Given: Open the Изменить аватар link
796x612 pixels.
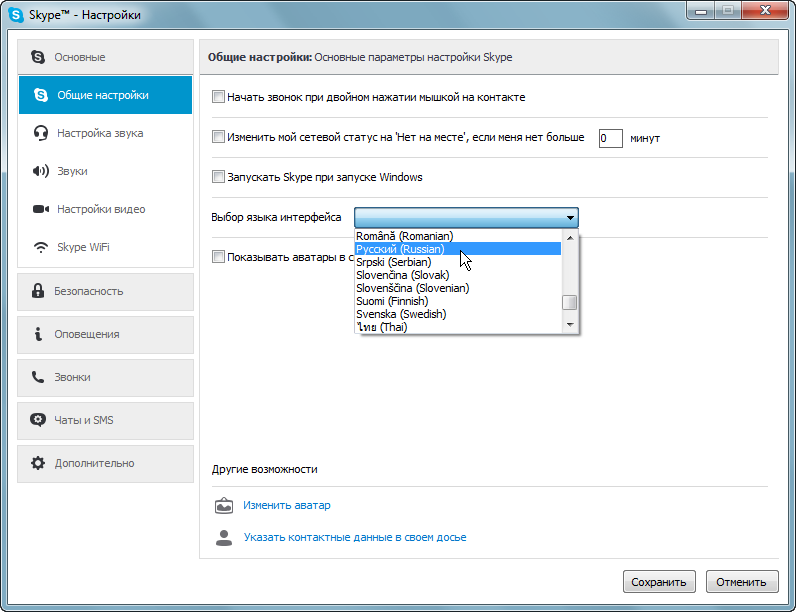Looking at the screenshot, I should (x=286, y=505).
